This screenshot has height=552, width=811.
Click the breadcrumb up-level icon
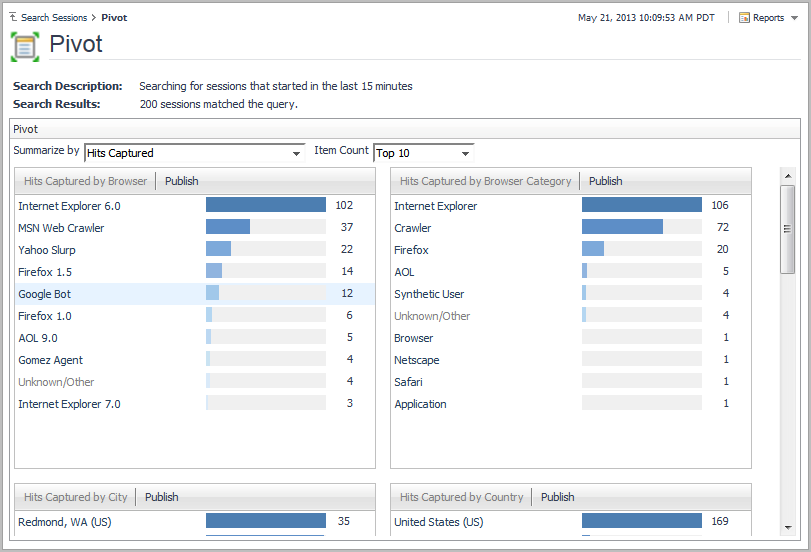coord(13,18)
